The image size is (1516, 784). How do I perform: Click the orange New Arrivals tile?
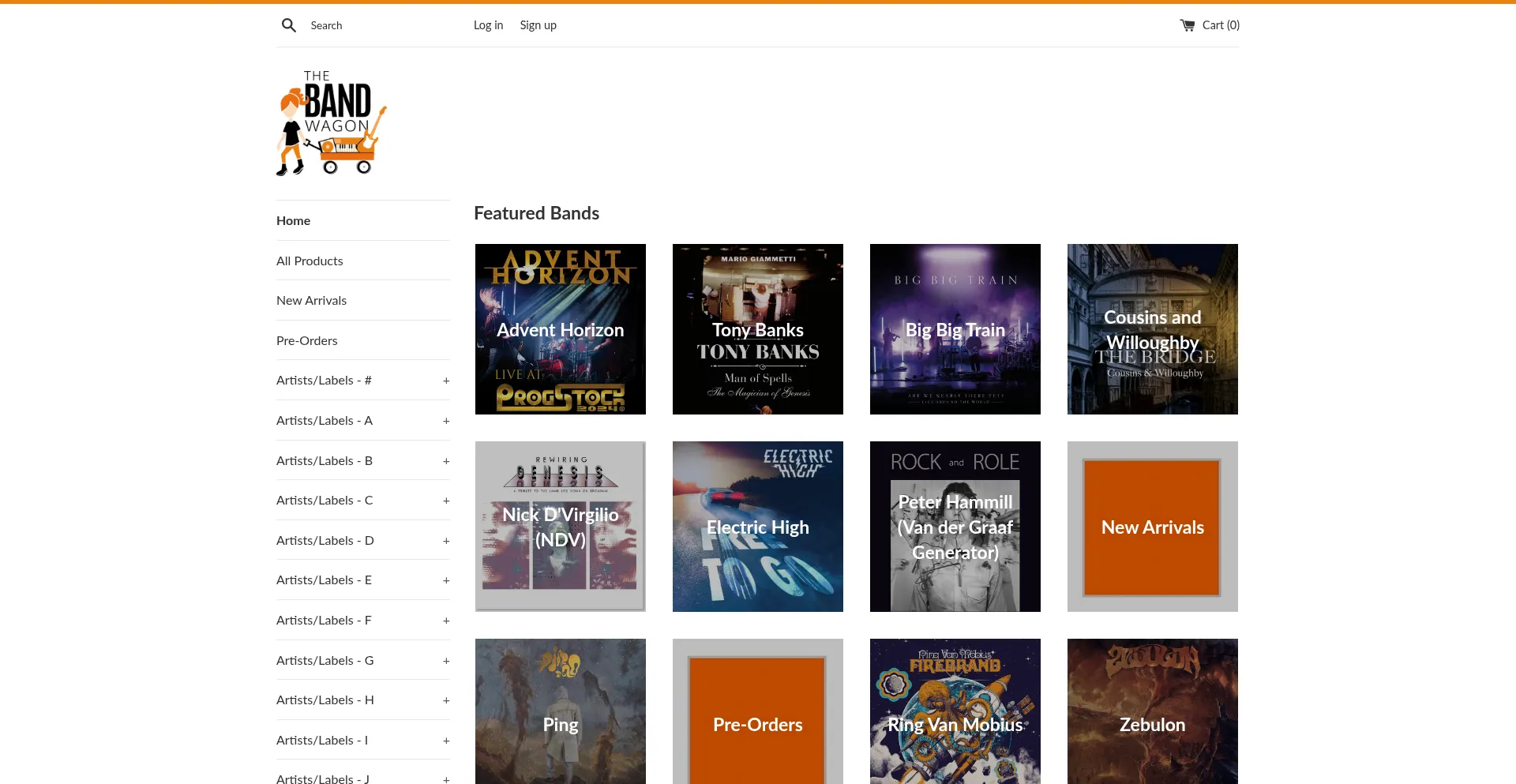1153,527
